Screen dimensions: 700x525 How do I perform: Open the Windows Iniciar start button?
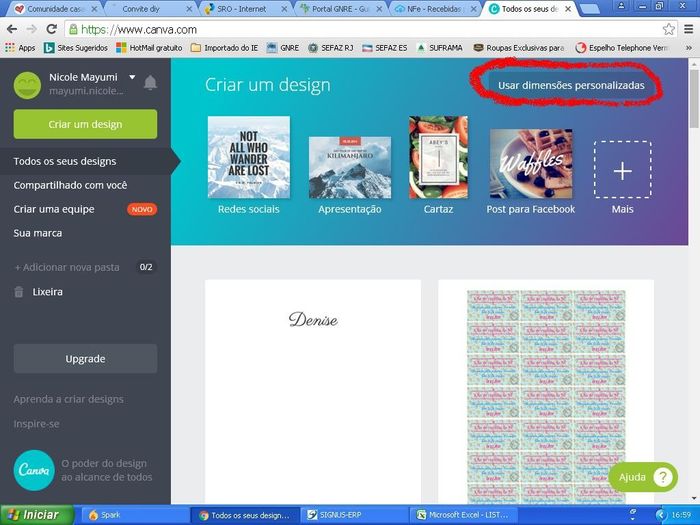(38, 515)
